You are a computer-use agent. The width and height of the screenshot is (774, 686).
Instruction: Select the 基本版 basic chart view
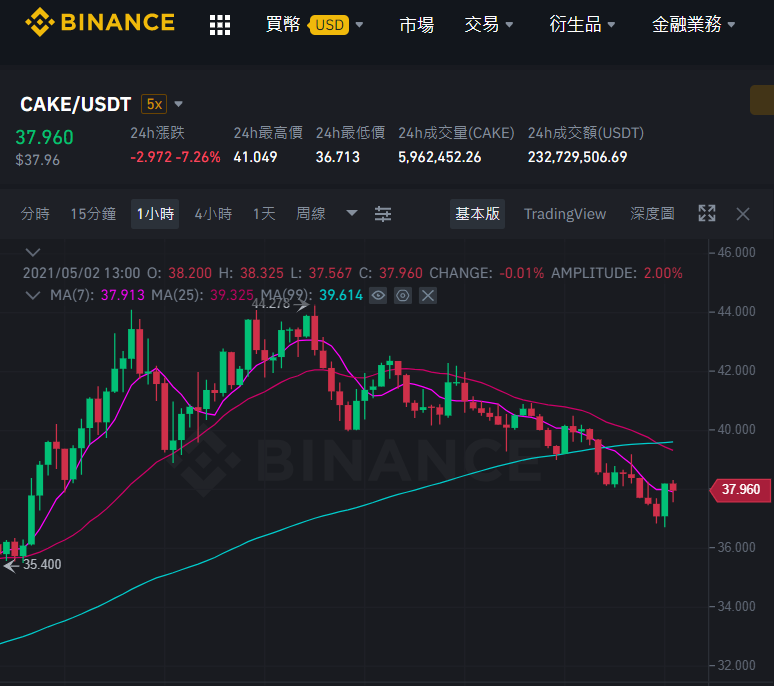click(x=477, y=214)
